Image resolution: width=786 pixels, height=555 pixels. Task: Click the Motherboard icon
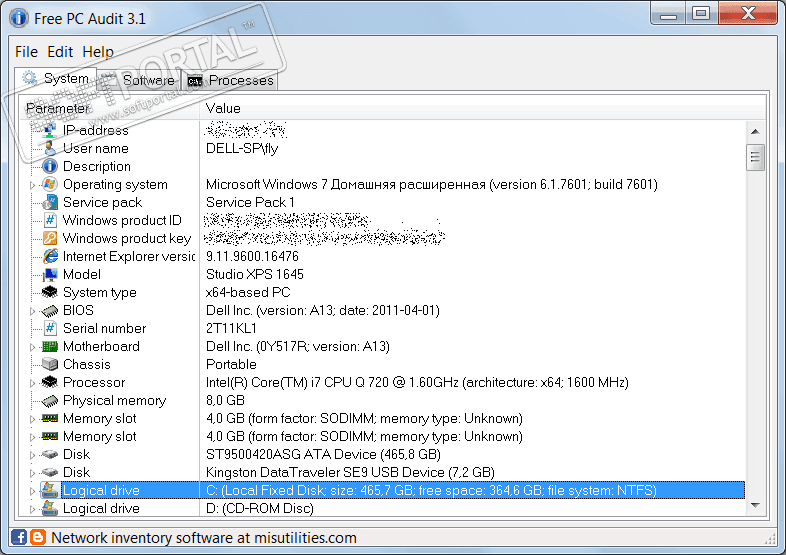[x=50, y=346]
